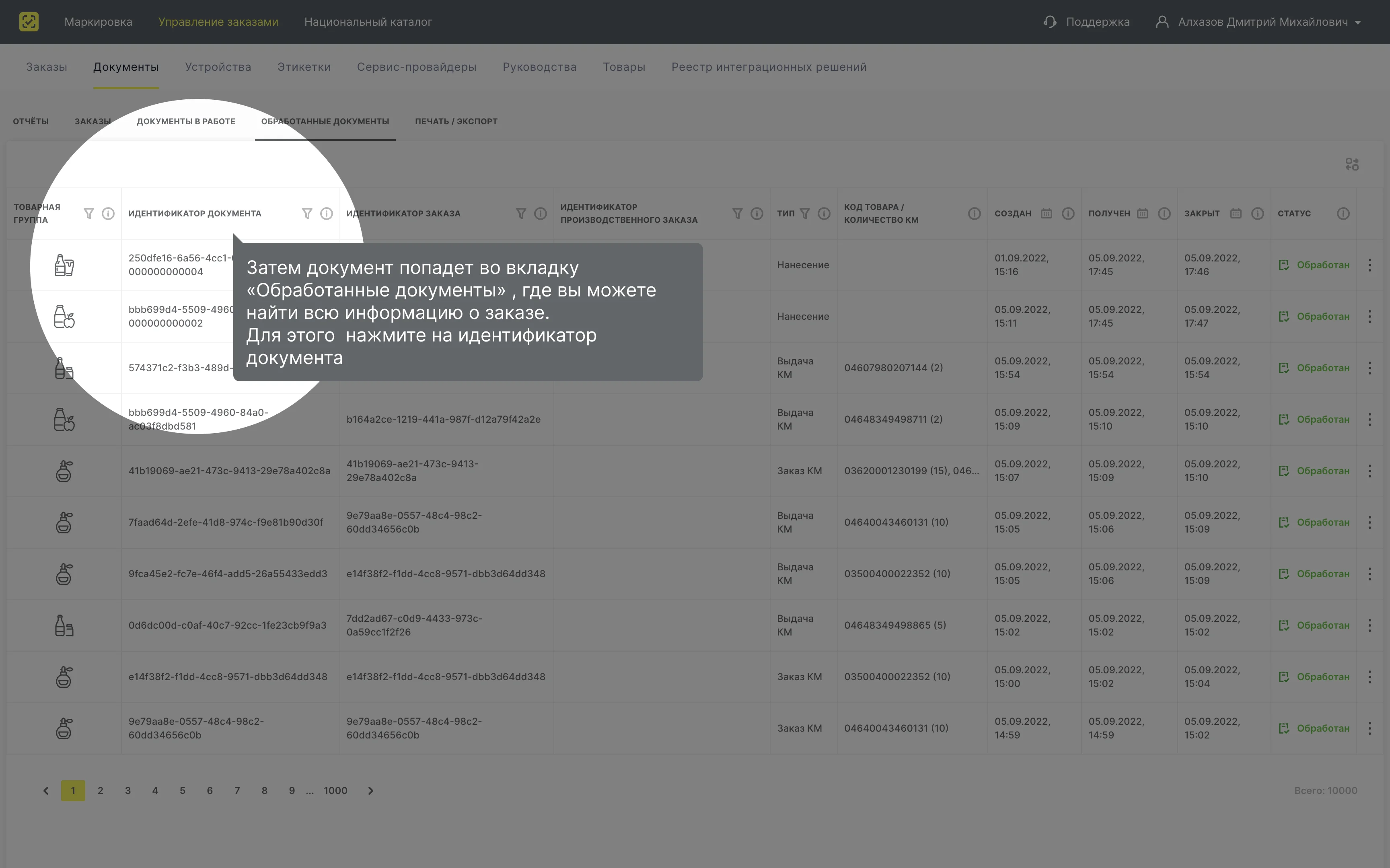Screen dimensions: 1390x868
Task: Show info for Создан column
Action: (1068, 214)
